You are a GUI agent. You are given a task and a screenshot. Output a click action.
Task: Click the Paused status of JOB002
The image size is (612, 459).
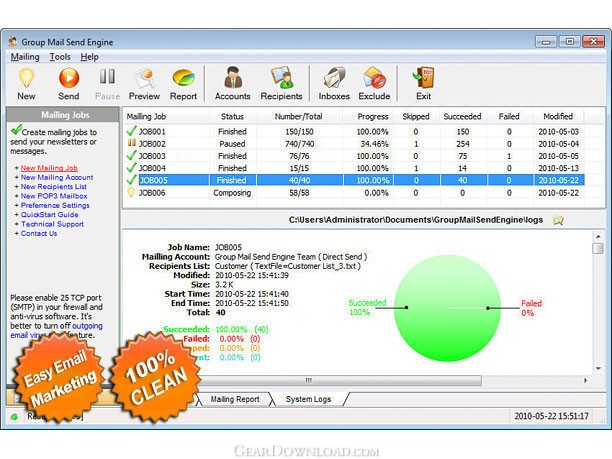pos(232,144)
